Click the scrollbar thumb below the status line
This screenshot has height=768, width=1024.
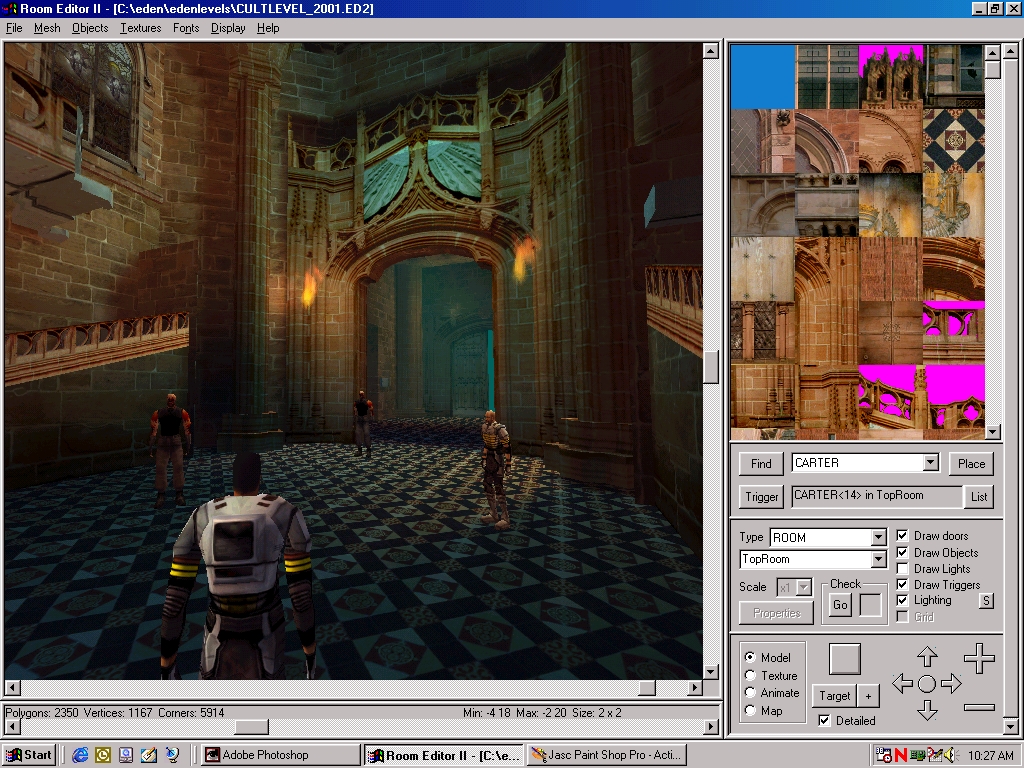pos(251,727)
